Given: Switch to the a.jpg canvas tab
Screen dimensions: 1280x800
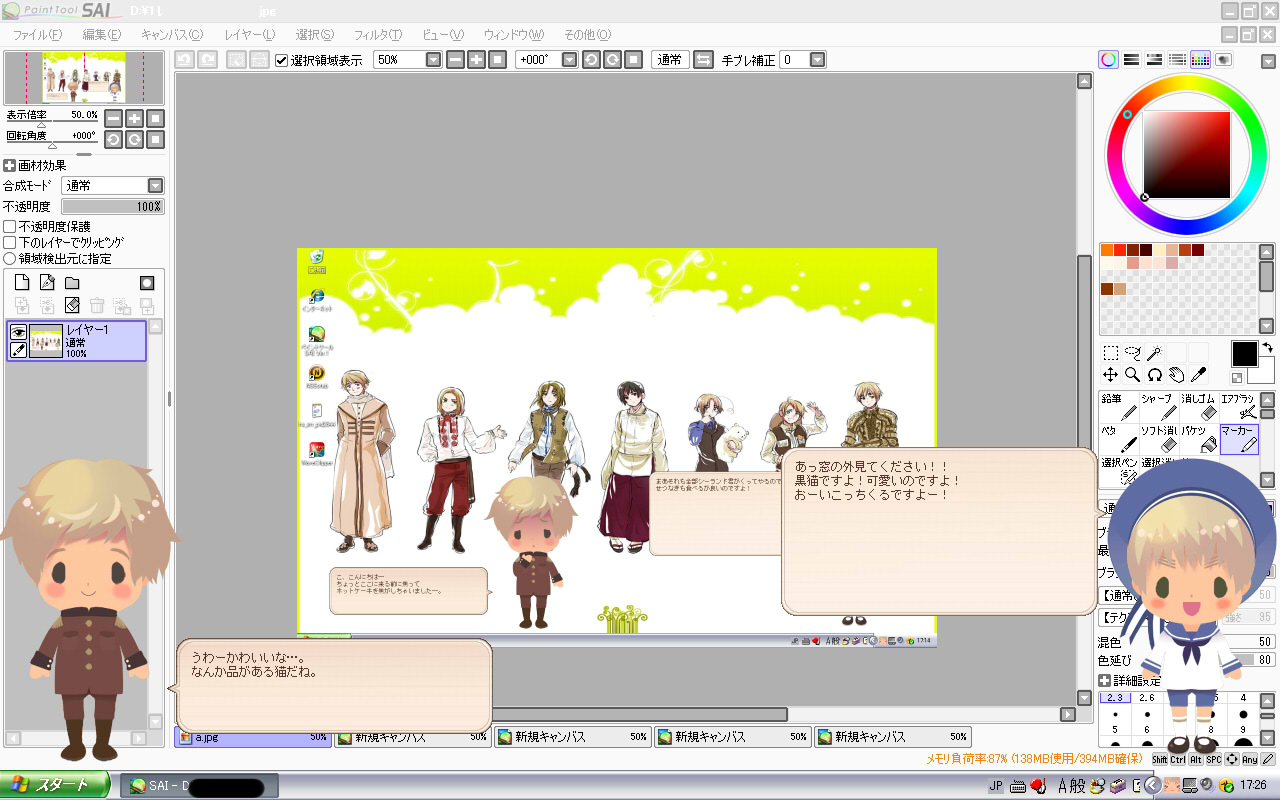Looking at the screenshot, I should (x=253, y=737).
